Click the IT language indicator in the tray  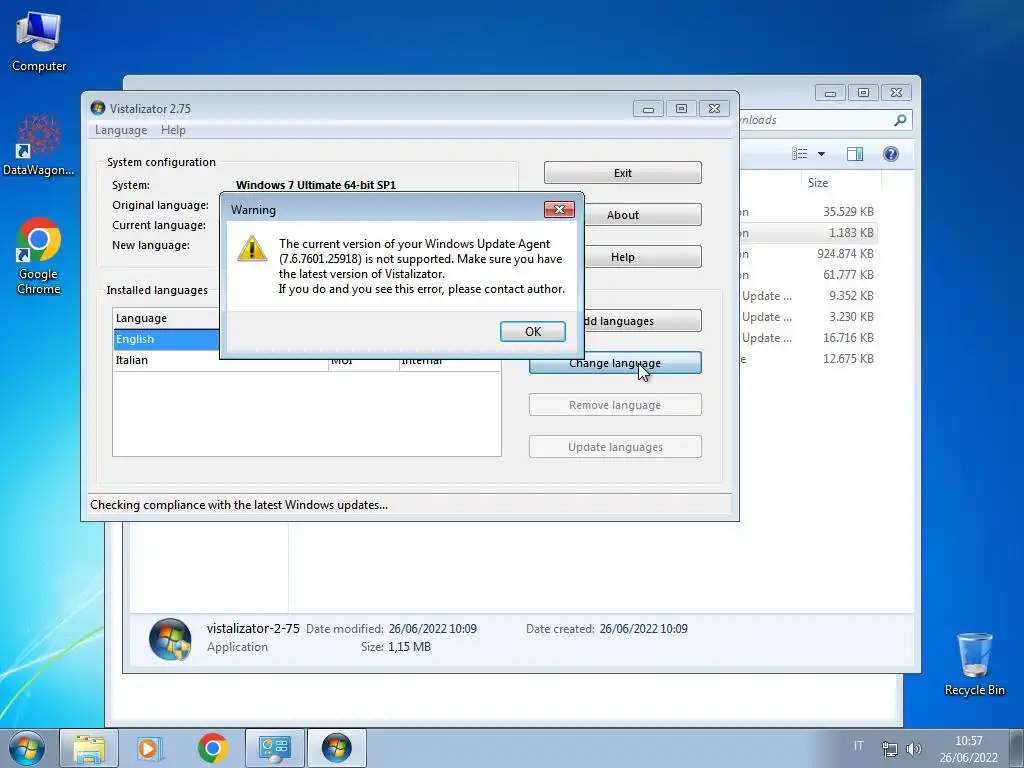(858, 746)
